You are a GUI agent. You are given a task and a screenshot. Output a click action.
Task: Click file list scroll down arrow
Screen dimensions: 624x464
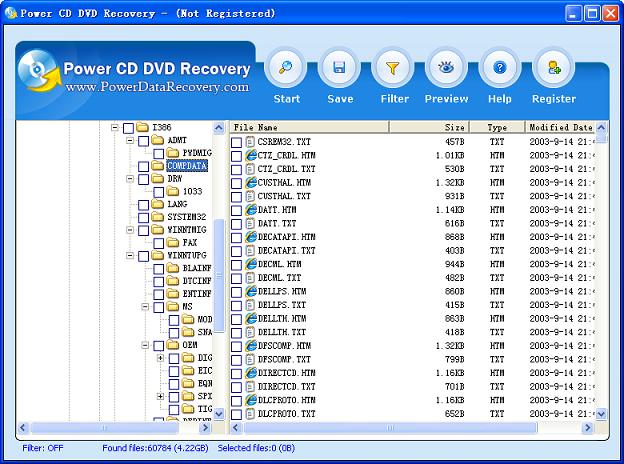pos(601,414)
